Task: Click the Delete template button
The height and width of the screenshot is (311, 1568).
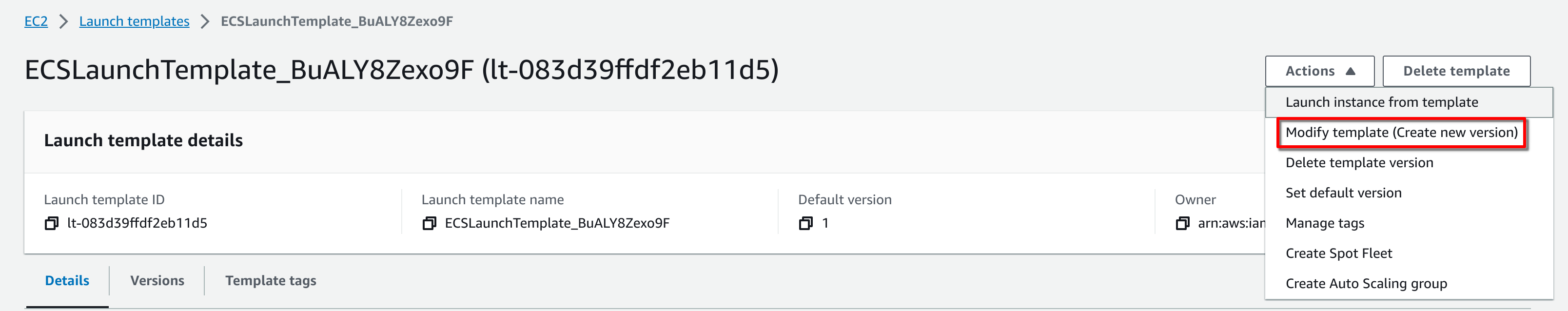Action: [x=1456, y=71]
